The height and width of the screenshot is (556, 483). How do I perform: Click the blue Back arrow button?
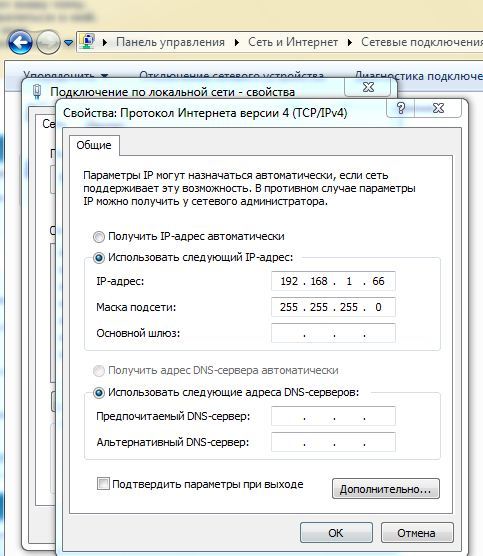(x=20, y=43)
